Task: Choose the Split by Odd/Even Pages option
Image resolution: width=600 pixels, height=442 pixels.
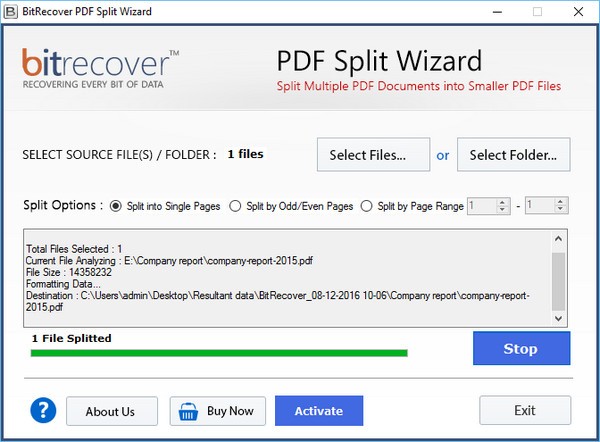Action: [236, 206]
